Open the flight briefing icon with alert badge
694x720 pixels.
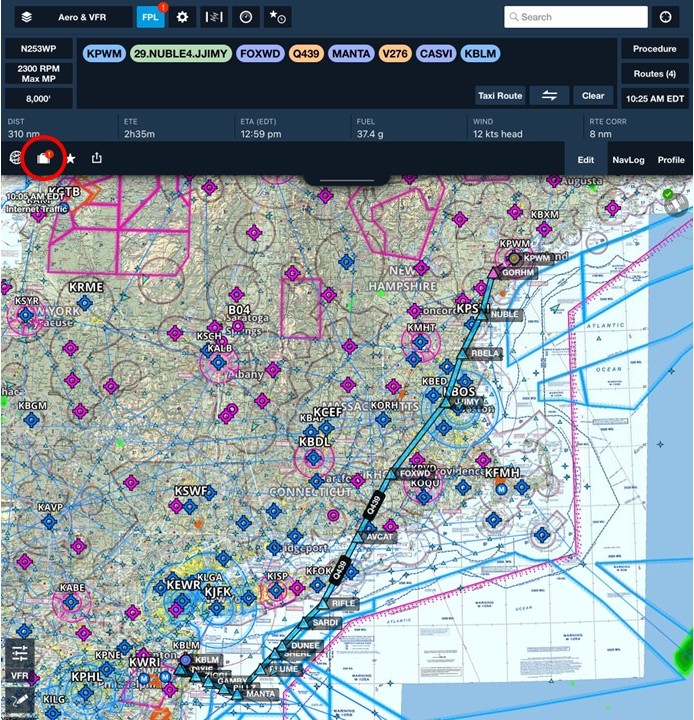click(x=44, y=158)
